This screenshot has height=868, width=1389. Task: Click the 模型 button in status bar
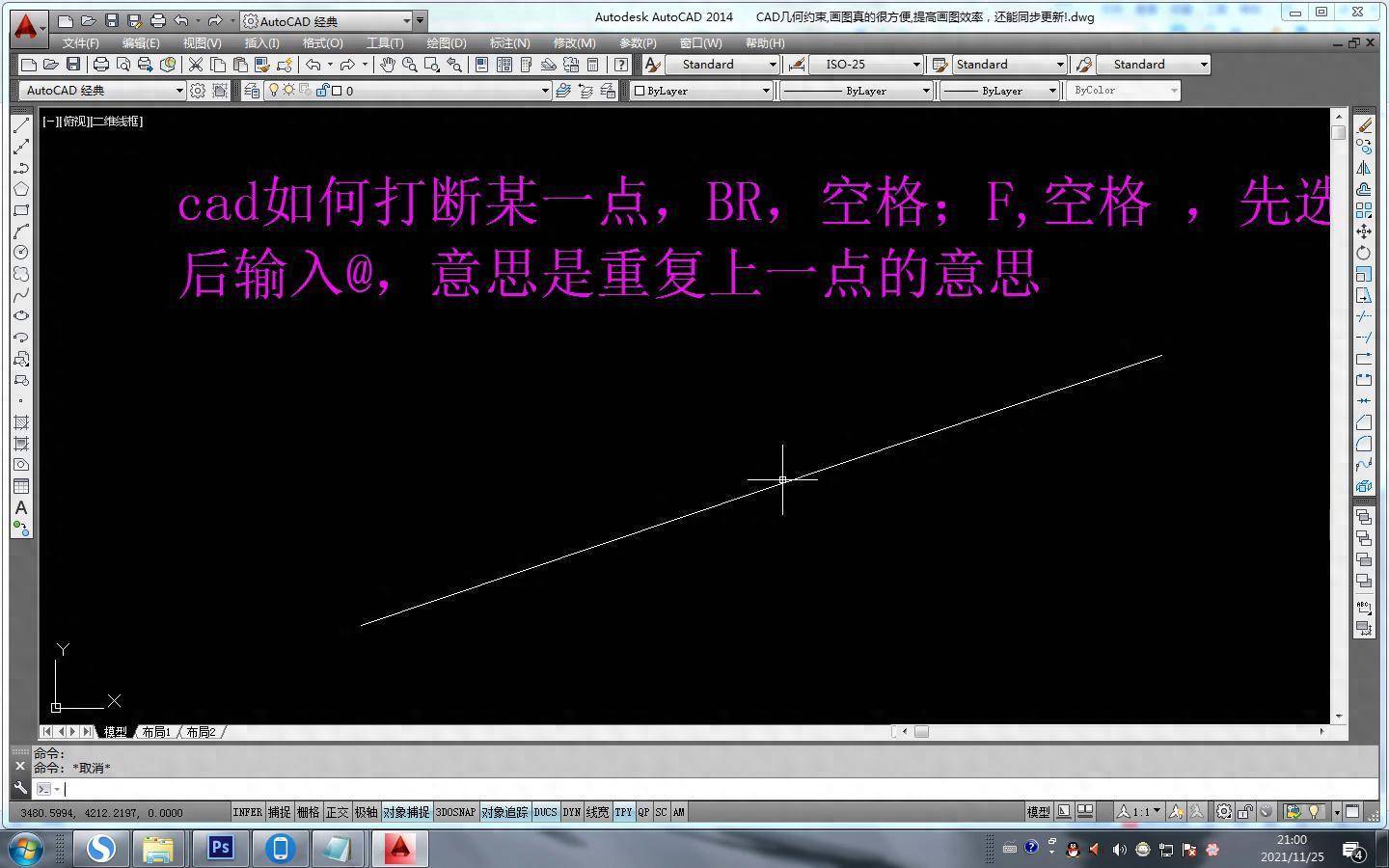tap(1038, 812)
